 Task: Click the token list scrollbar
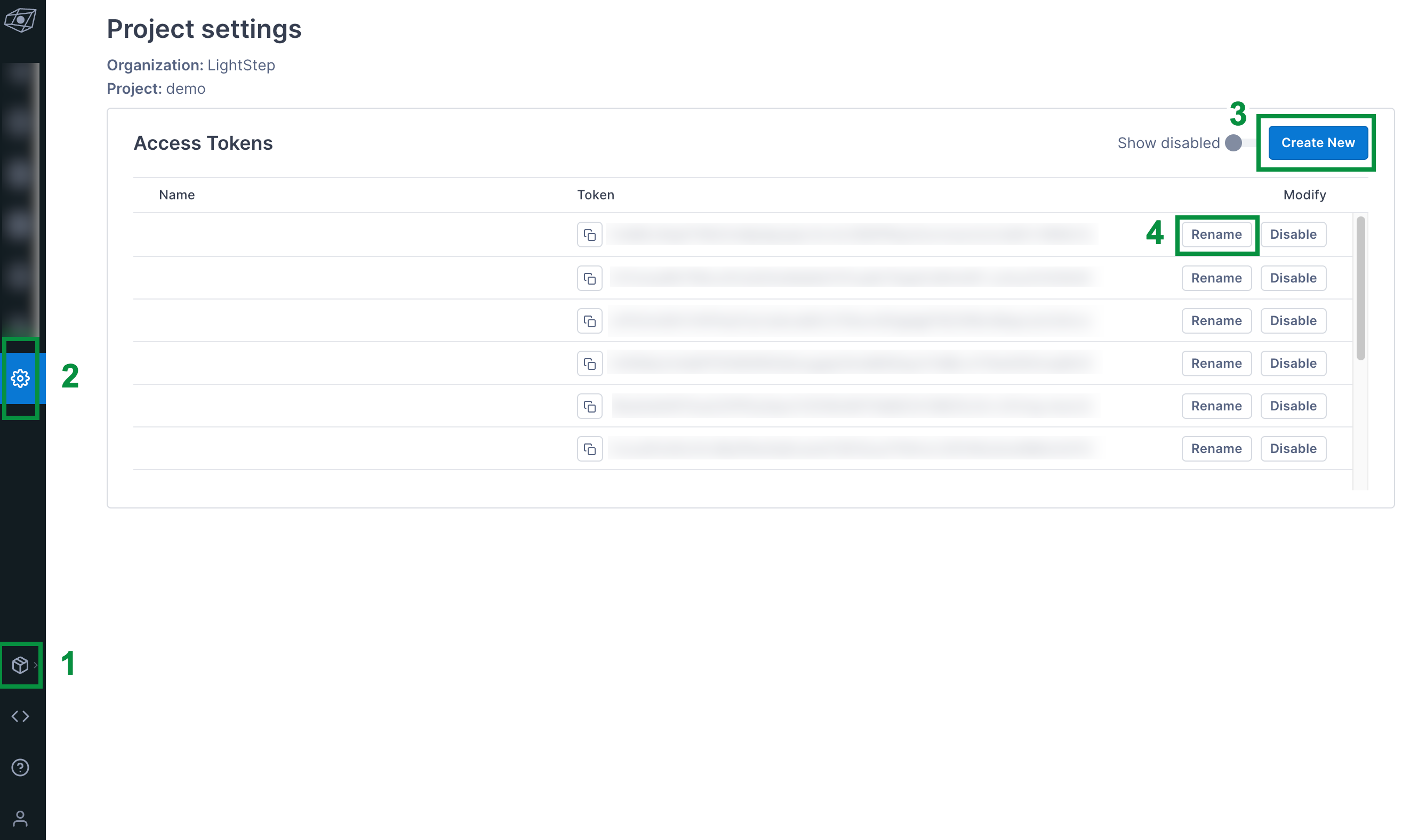coord(1360,289)
